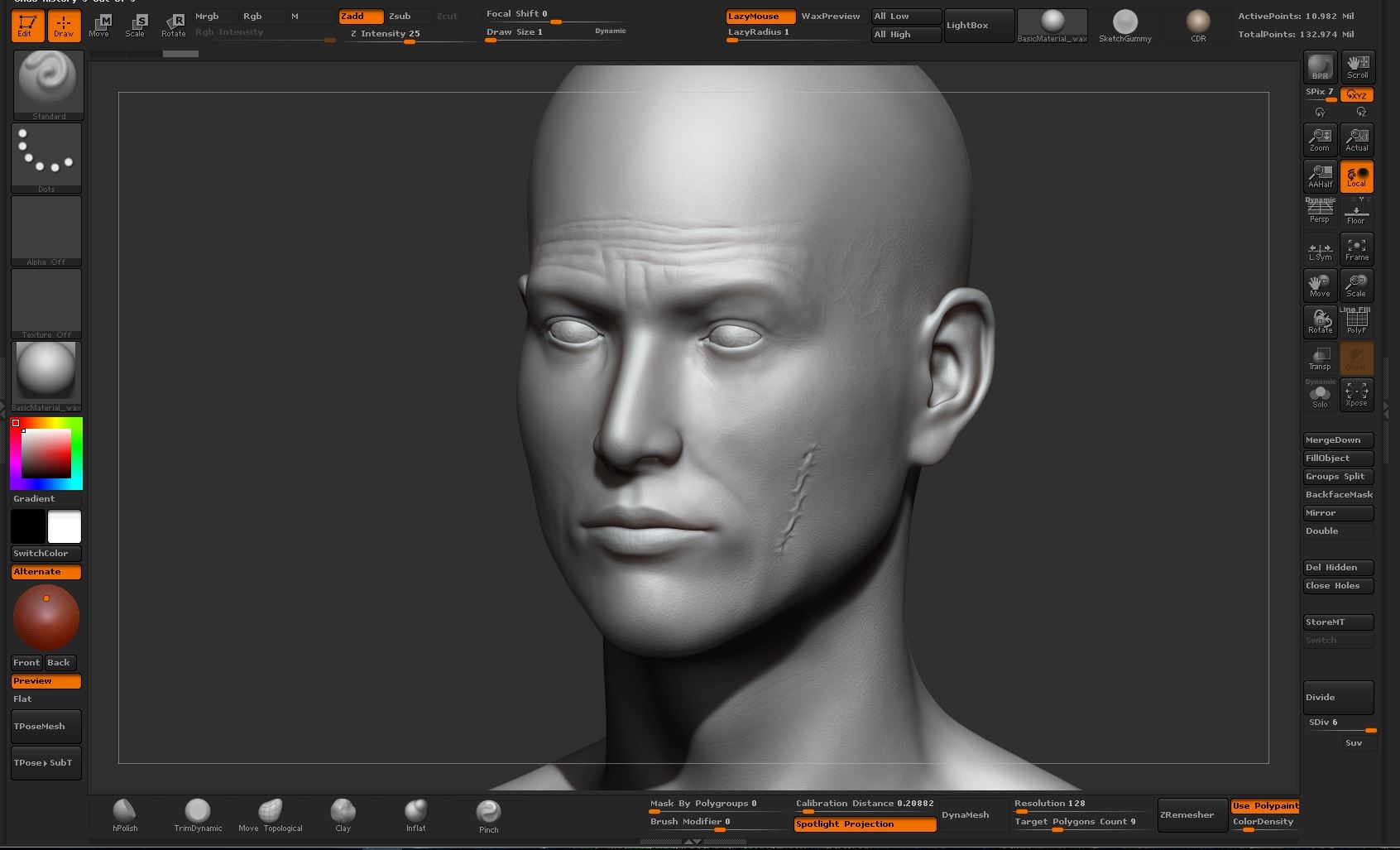Click the Frame mesh icon
The height and width of the screenshot is (850, 1400).
1357,249
